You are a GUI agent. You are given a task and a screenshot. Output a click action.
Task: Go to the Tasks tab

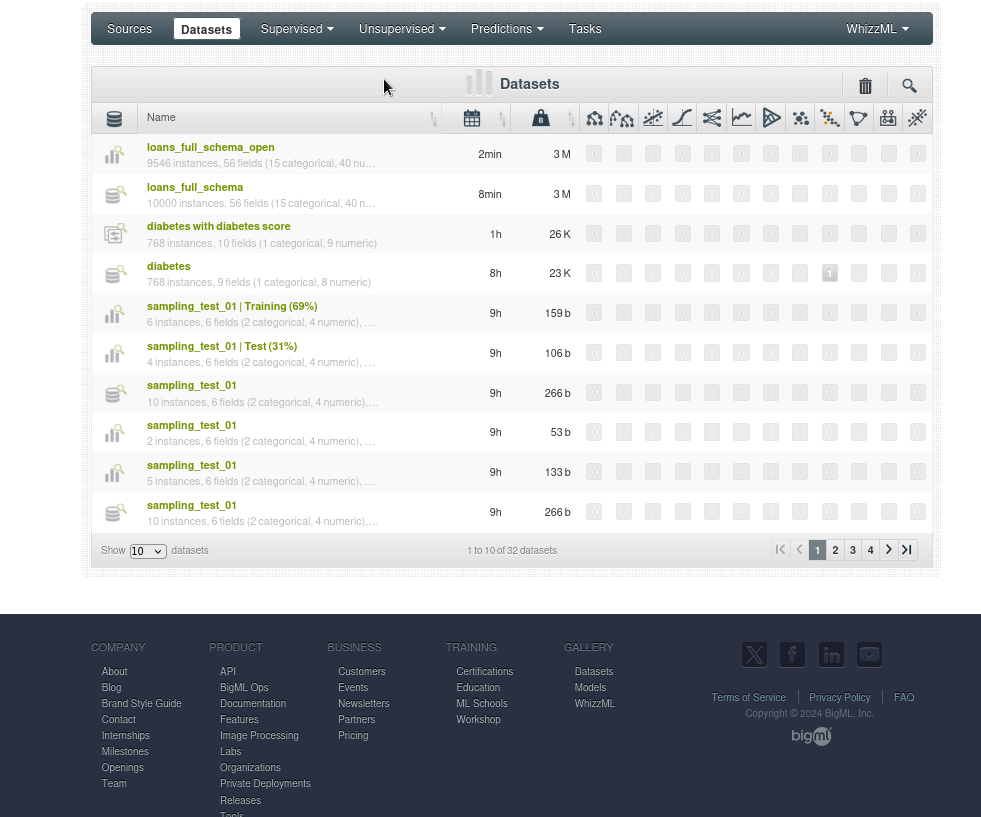click(x=585, y=29)
